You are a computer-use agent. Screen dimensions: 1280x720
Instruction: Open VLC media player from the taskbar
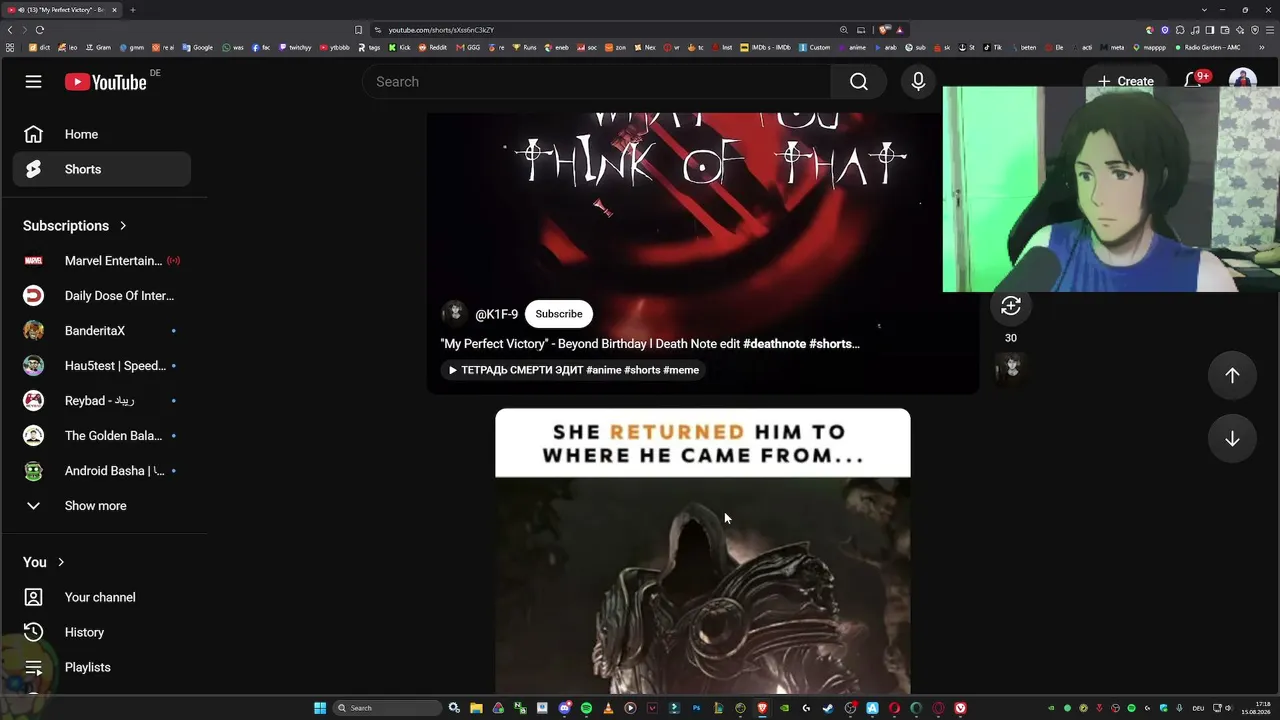pyautogui.click(x=608, y=708)
